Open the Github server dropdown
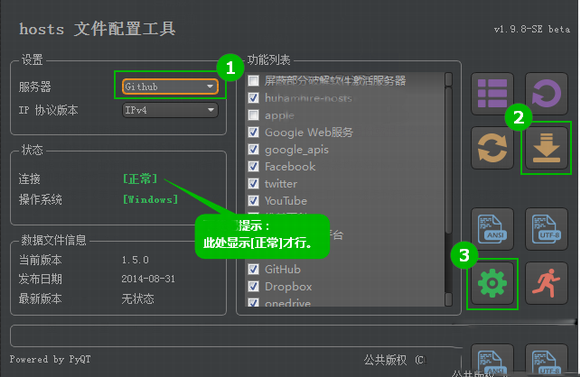 point(170,87)
